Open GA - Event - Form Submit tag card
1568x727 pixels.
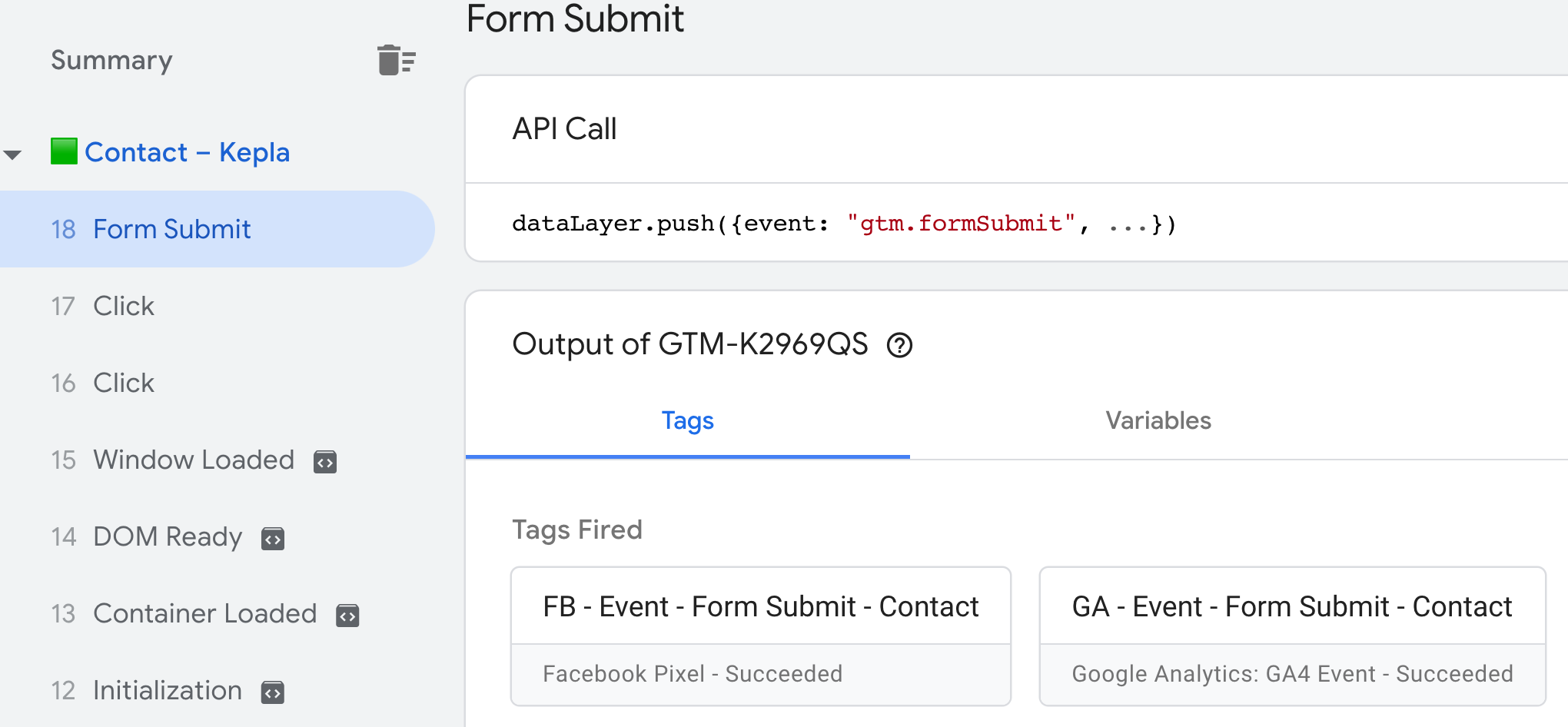[1291, 636]
